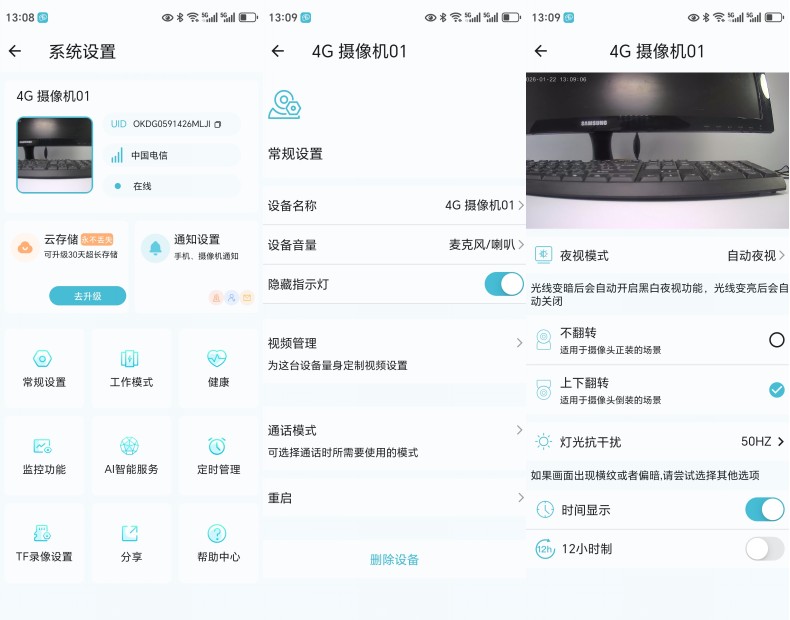The image size is (790, 620).
Task: Tap 可选择通话时所需要使用的模式 description
Action: (x=343, y=453)
